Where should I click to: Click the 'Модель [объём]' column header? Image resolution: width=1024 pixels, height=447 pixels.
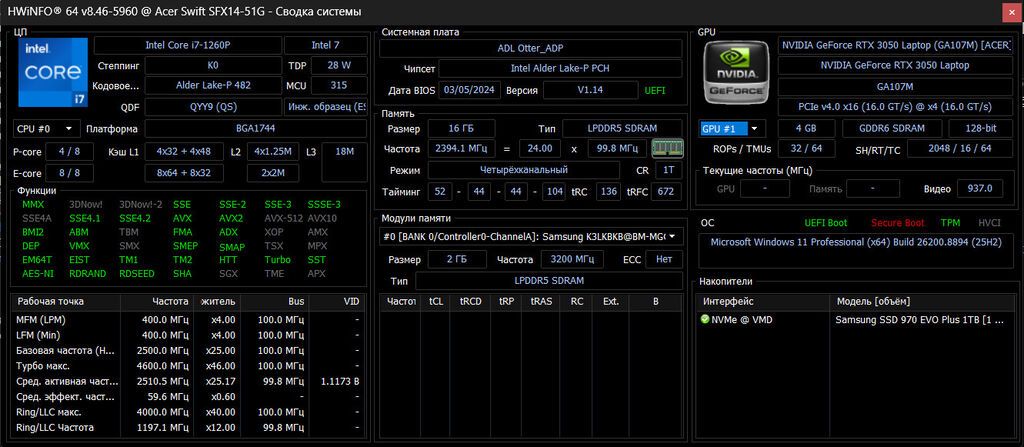point(922,301)
